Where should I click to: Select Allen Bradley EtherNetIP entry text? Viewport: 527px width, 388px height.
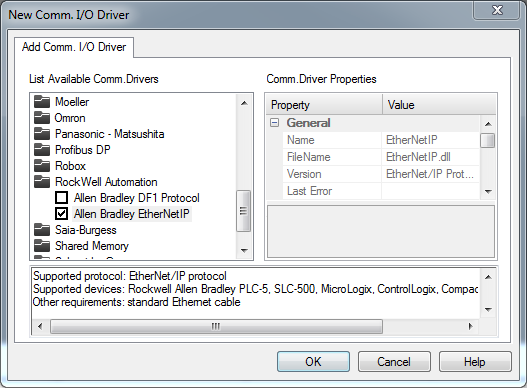(132, 214)
